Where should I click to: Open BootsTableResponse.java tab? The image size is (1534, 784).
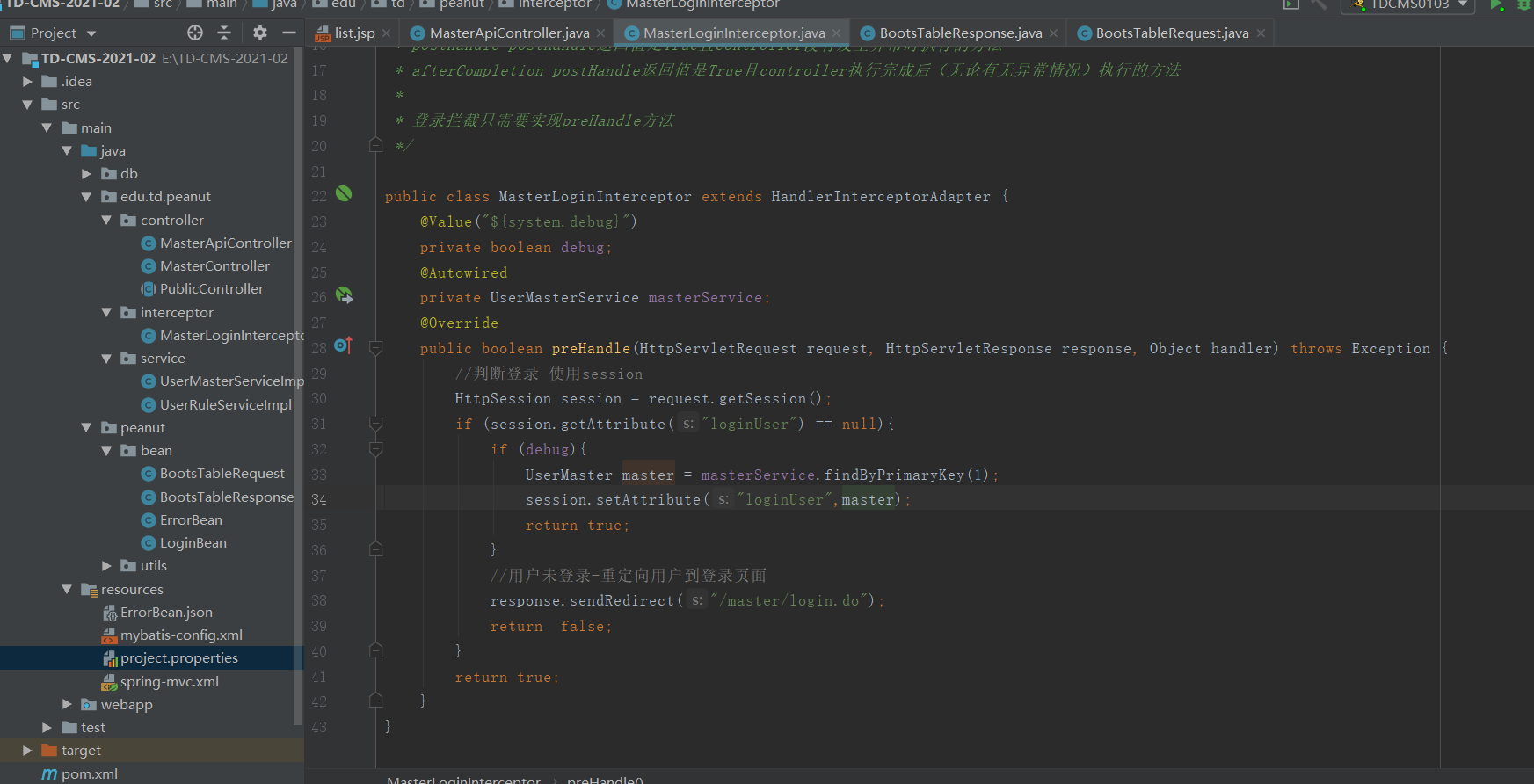click(961, 33)
